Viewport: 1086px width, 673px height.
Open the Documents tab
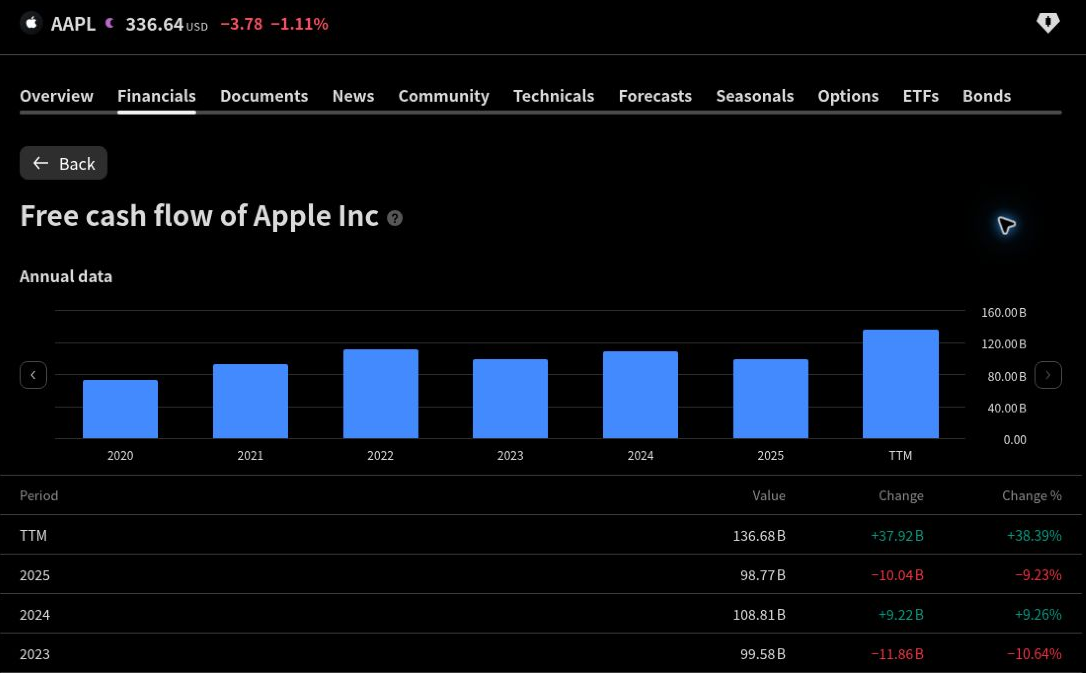264,96
